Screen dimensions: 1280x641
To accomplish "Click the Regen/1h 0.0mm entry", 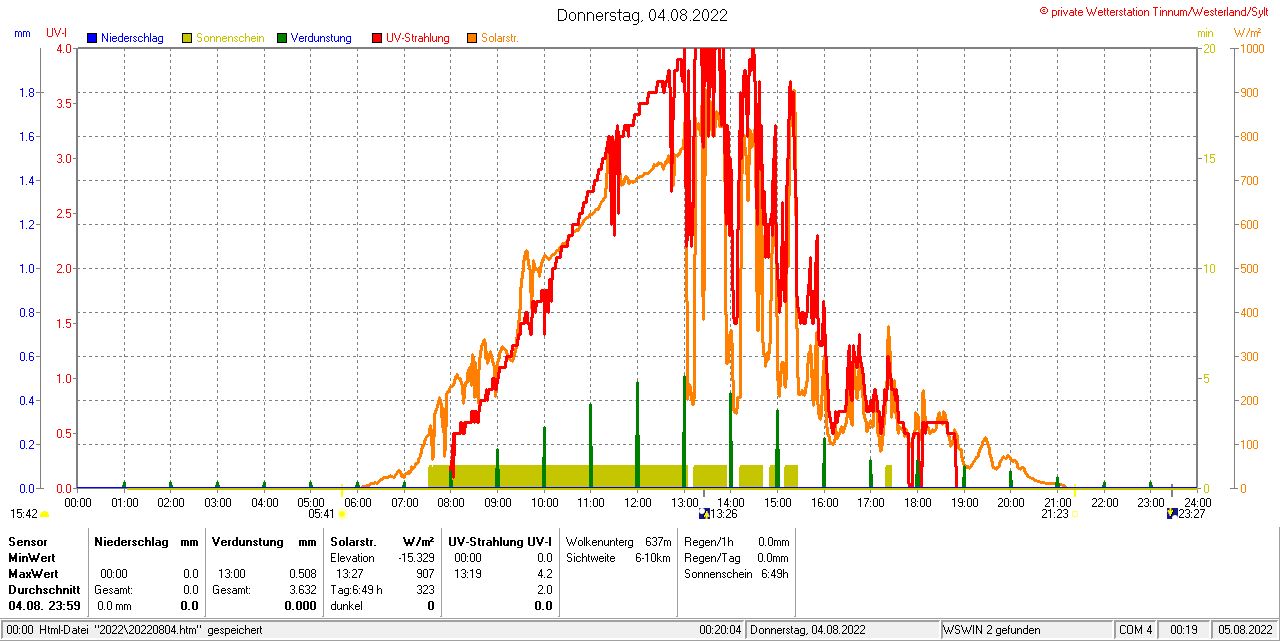I will point(736,541).
